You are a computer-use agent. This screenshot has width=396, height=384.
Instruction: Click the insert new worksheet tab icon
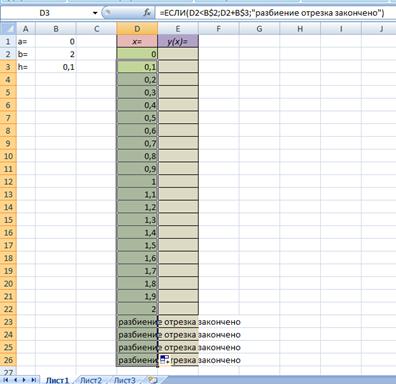pos(152,380)
